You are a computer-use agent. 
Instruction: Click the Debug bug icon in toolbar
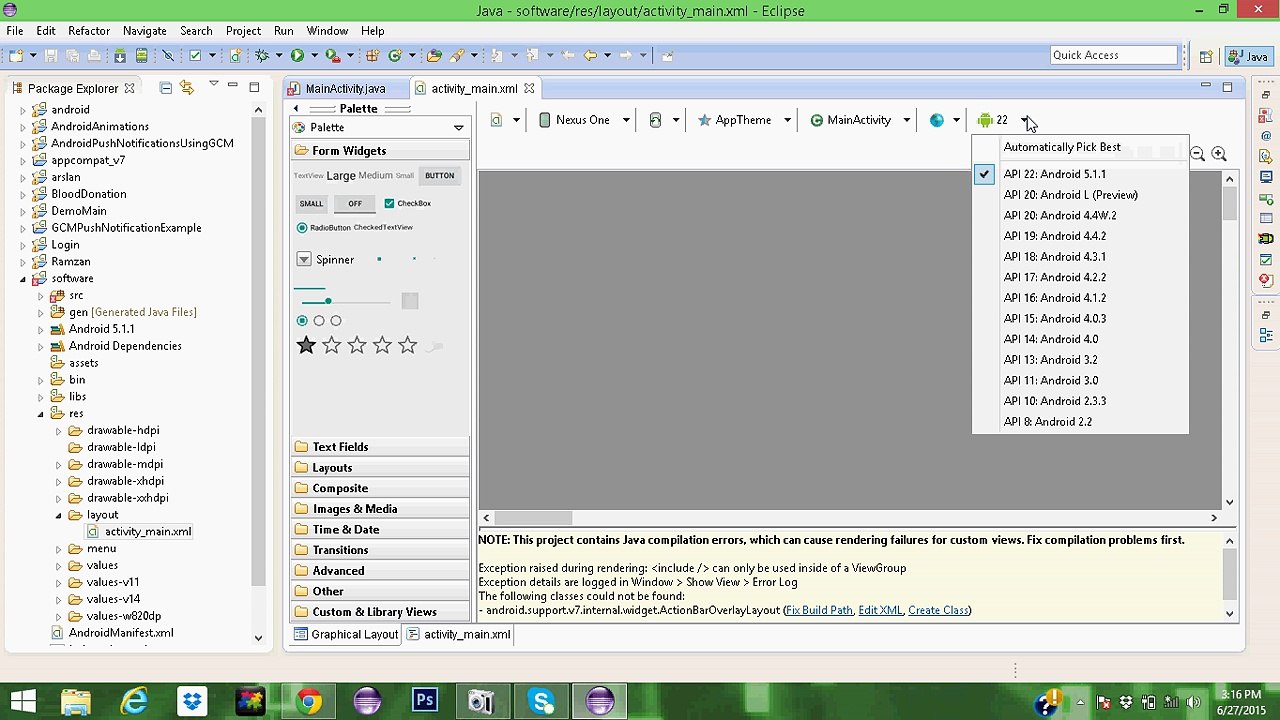click(x=262, y=56)
